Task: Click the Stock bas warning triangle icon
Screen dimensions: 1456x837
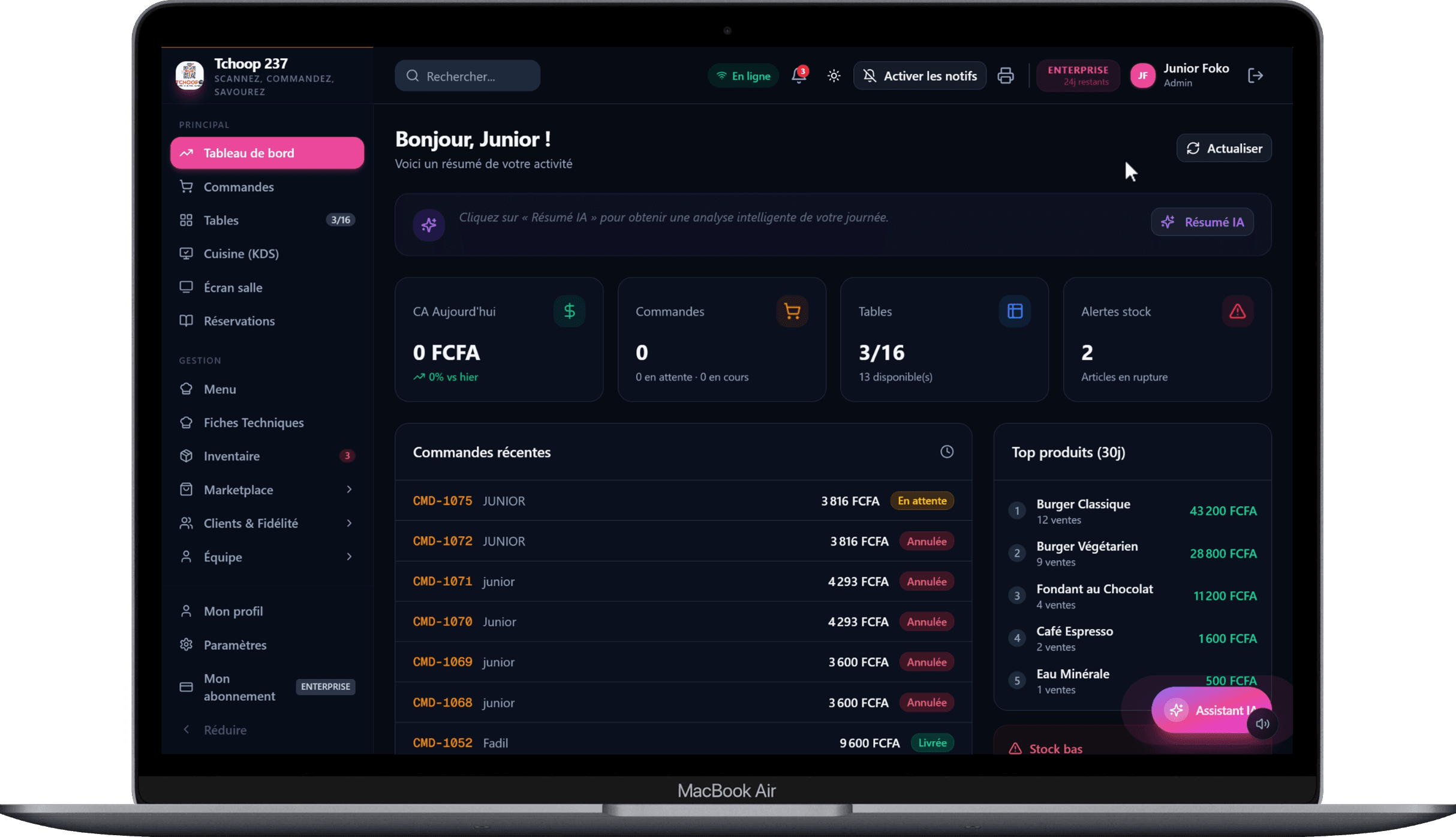Action: pos(1015,748)
